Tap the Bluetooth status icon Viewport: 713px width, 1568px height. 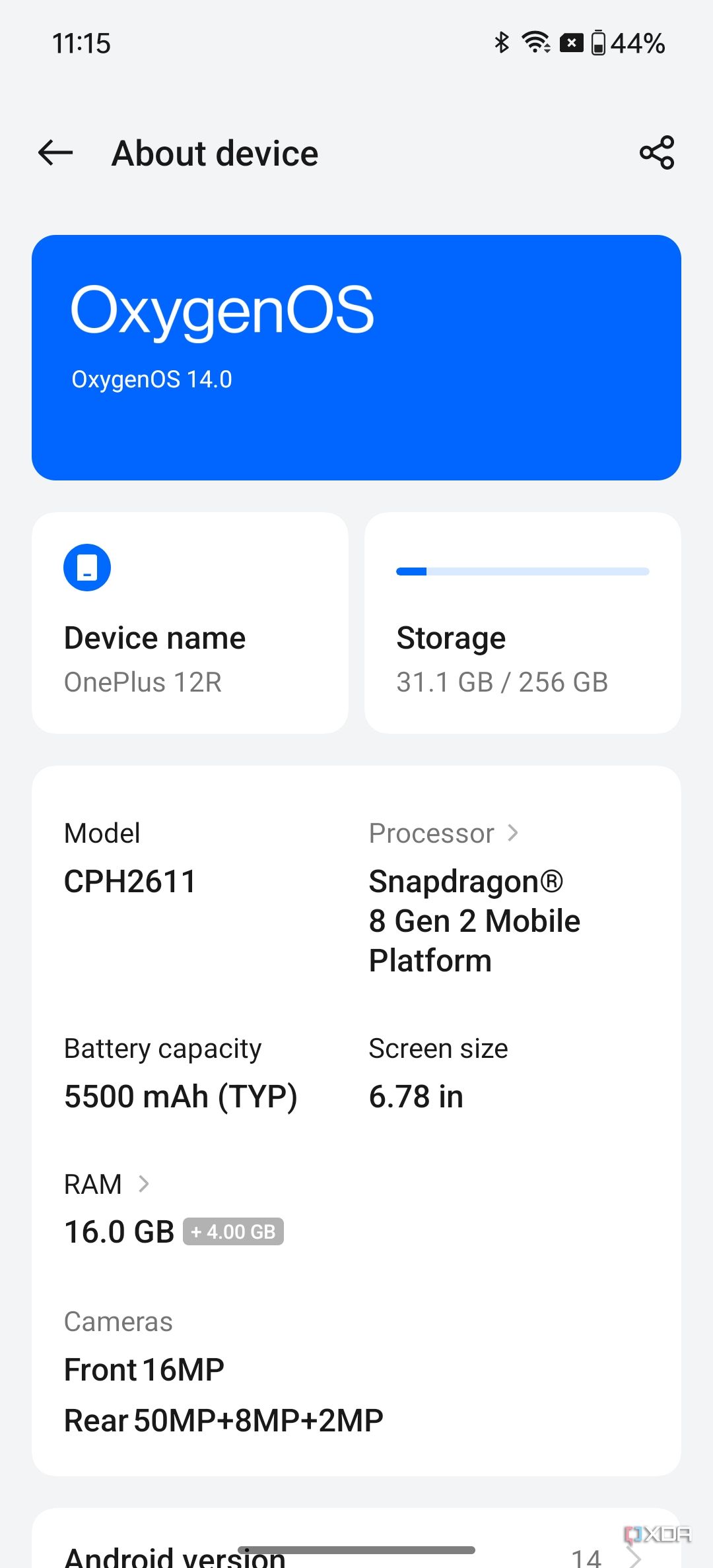(x=502, y=43)
